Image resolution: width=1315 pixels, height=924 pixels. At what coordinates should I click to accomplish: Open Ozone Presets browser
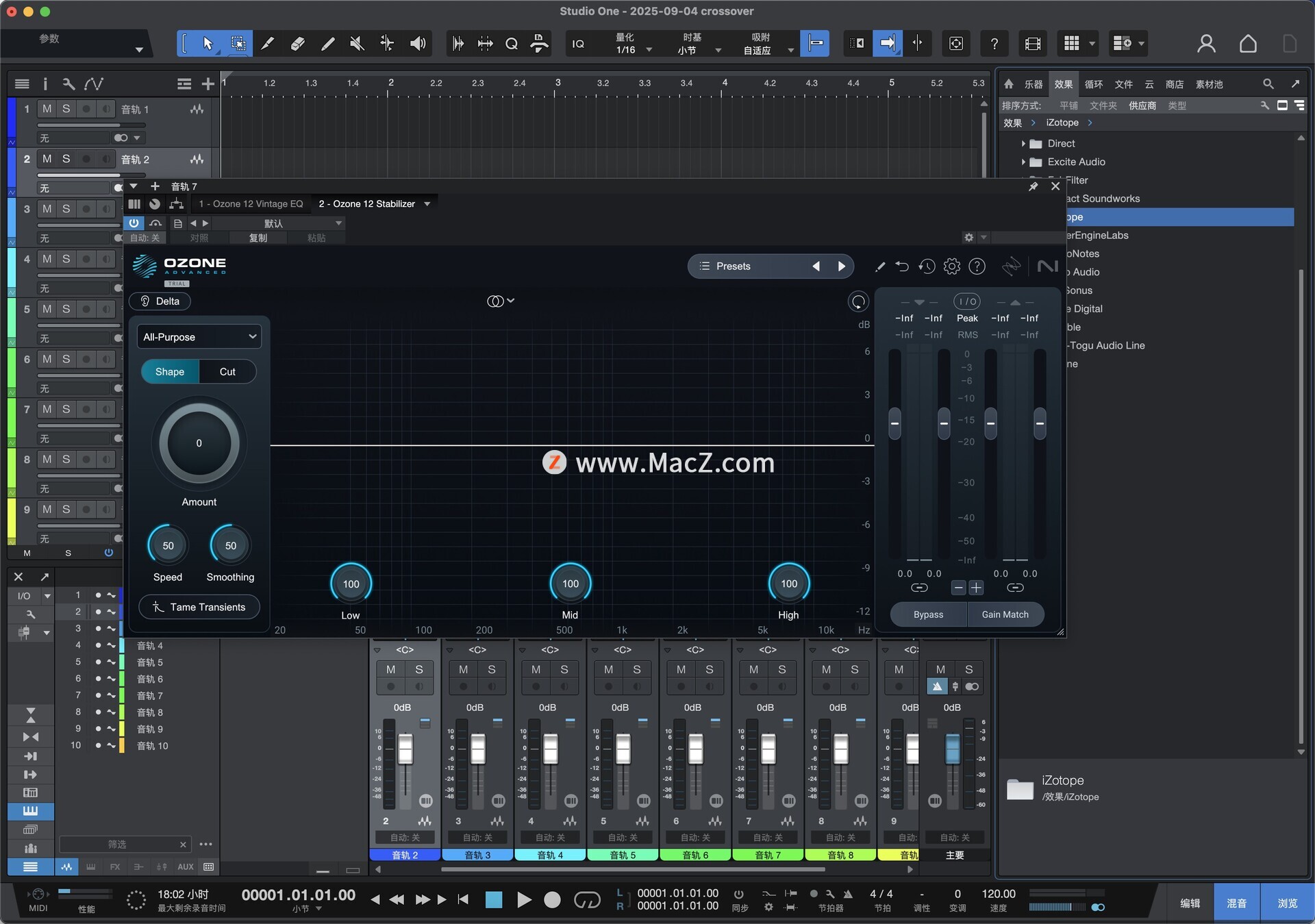tap(733, 266)
